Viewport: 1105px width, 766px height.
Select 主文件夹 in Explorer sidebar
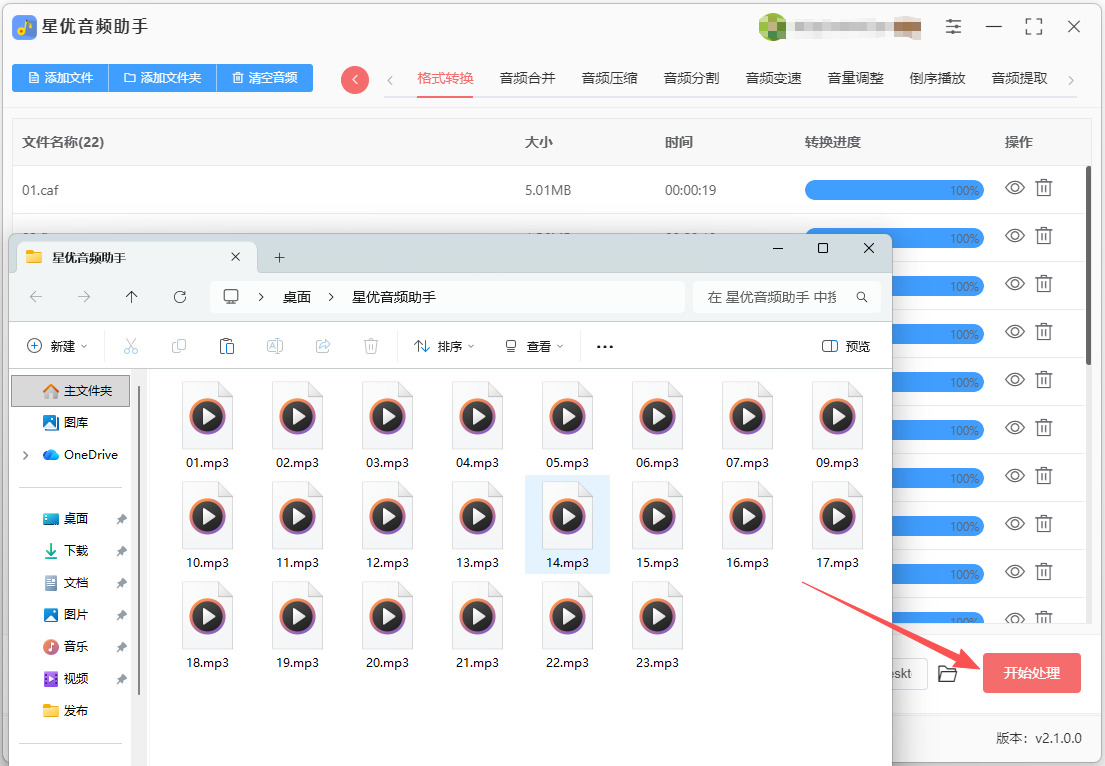70,390
